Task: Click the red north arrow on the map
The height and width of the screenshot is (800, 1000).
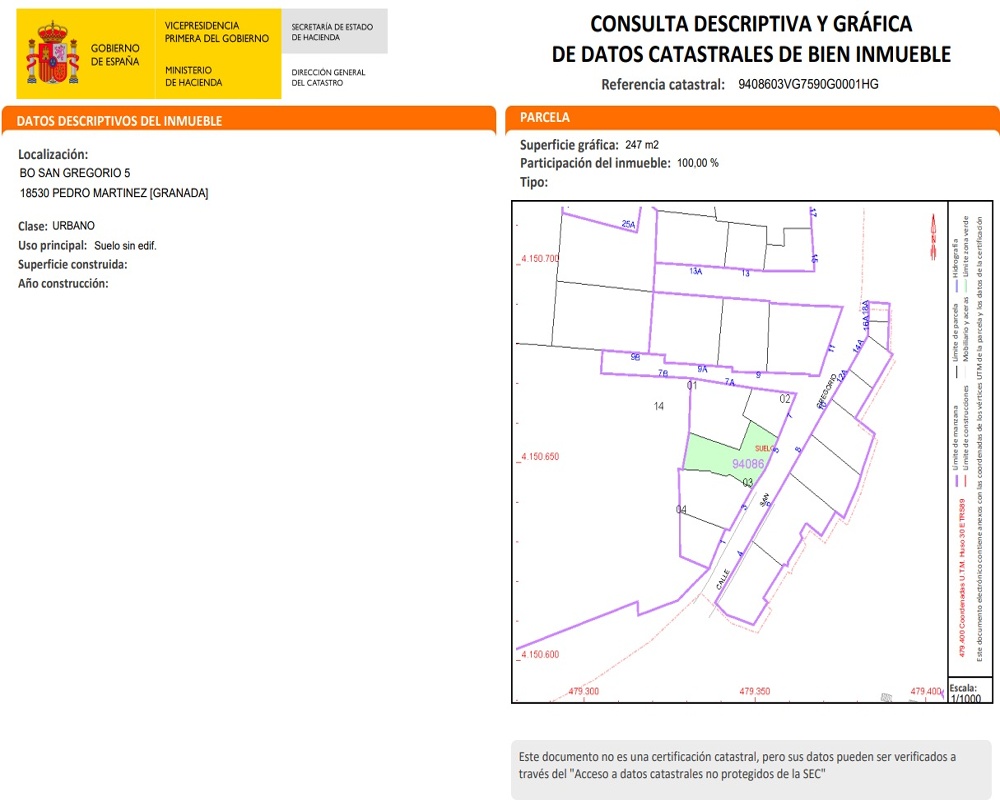Action: 934,237
